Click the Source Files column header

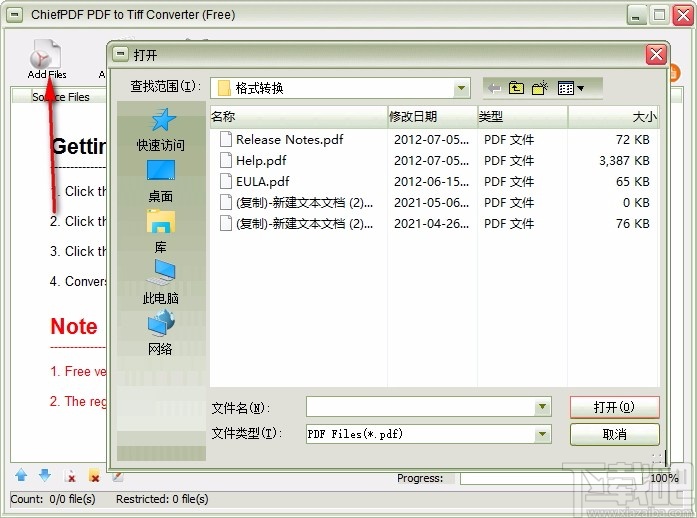point(60,97)
